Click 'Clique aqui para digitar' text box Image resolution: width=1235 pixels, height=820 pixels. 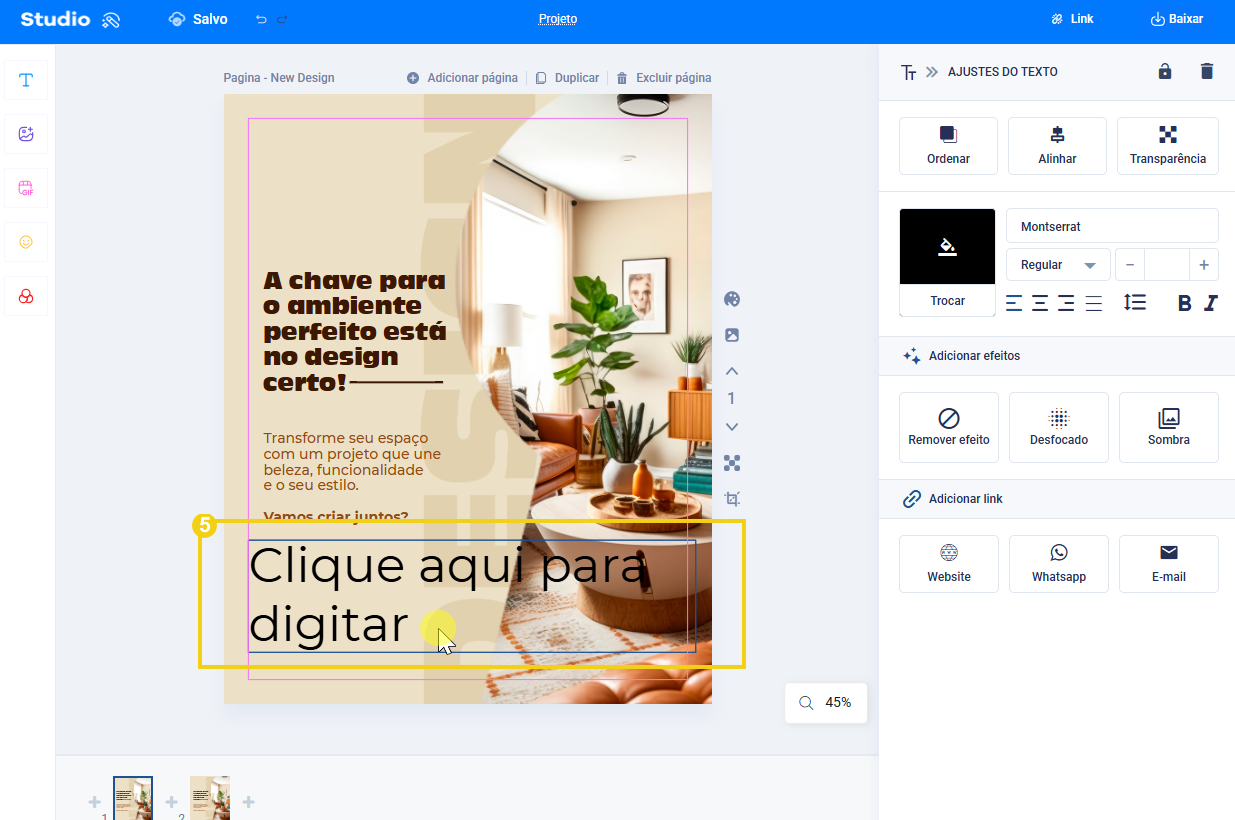tap(472, 596)
